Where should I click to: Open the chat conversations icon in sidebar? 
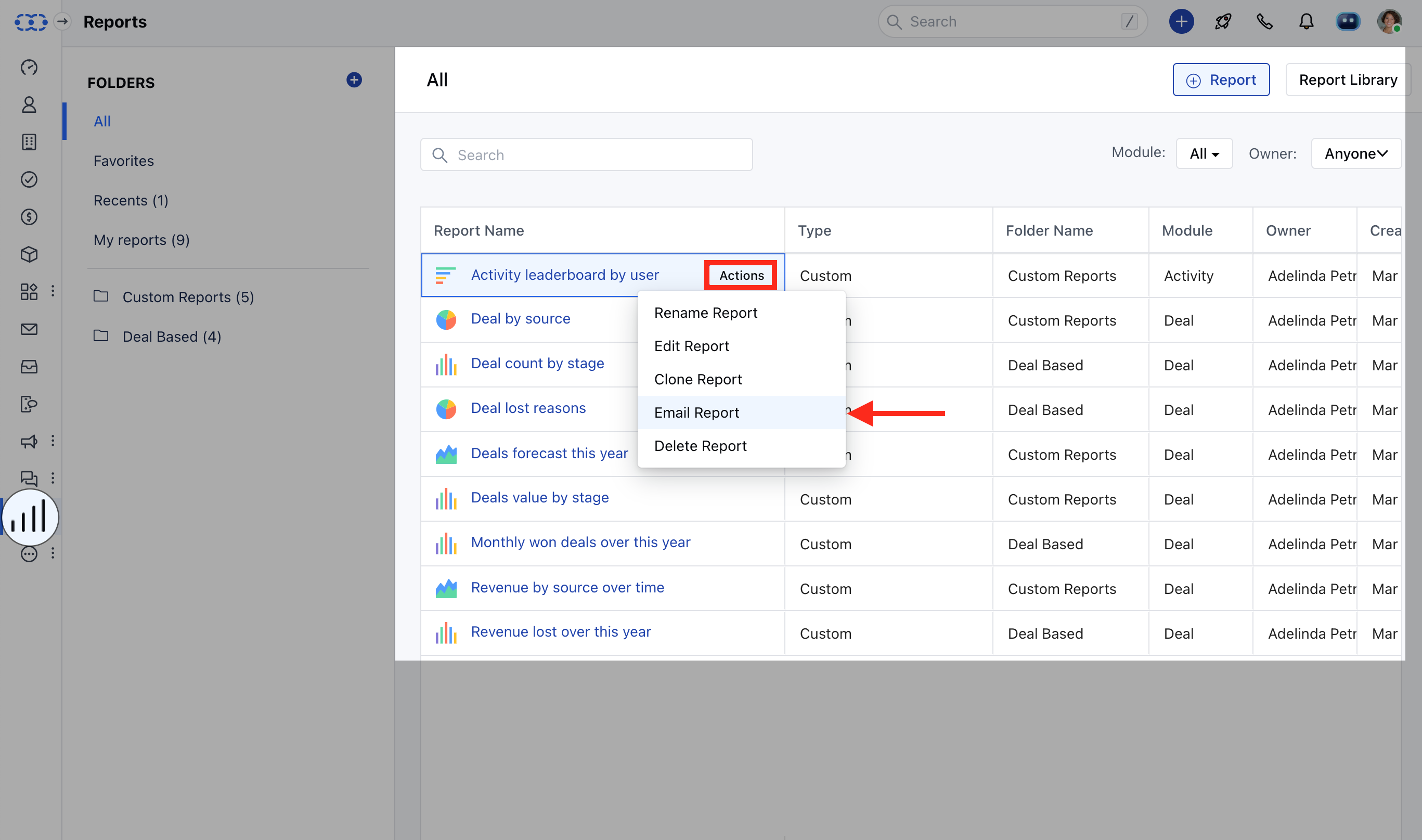[29, 479]
